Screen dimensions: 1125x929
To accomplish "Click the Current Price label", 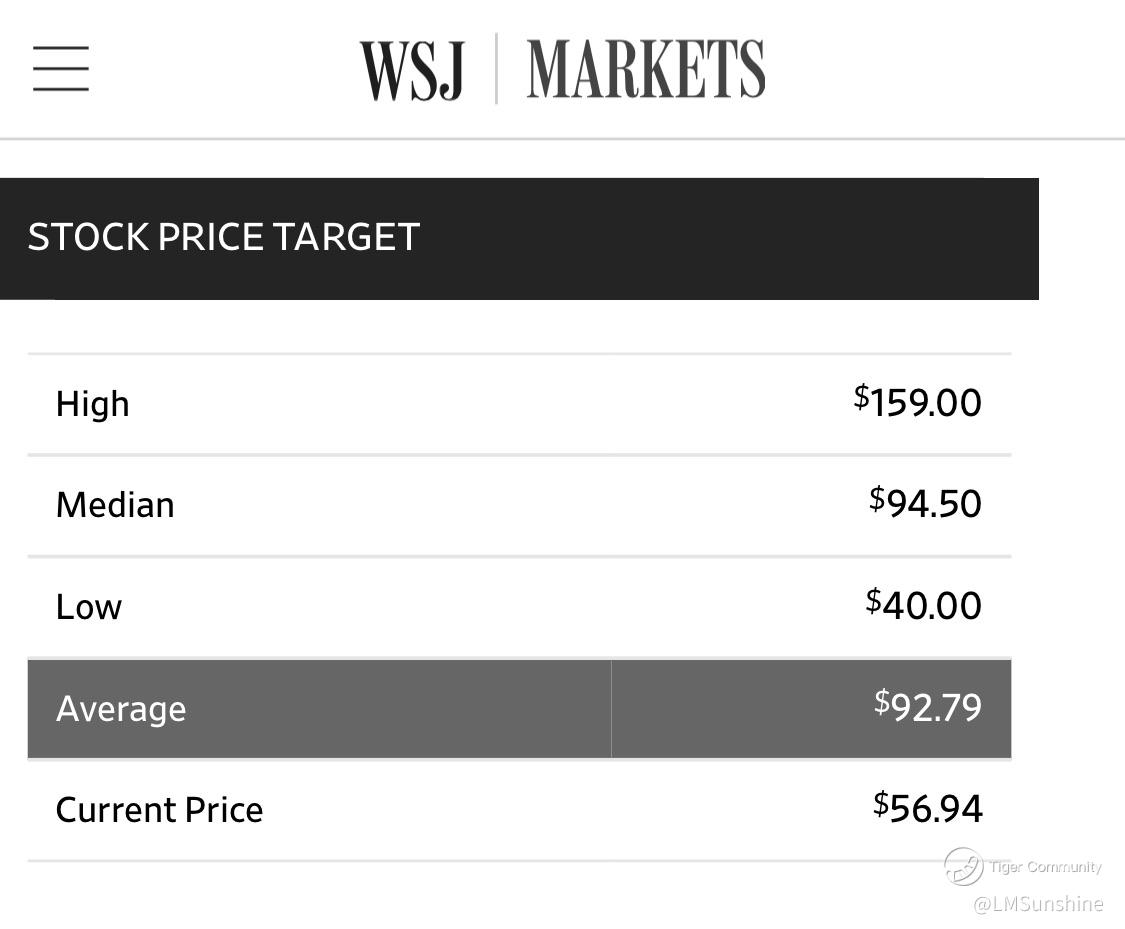I will [x=159, y=810].
